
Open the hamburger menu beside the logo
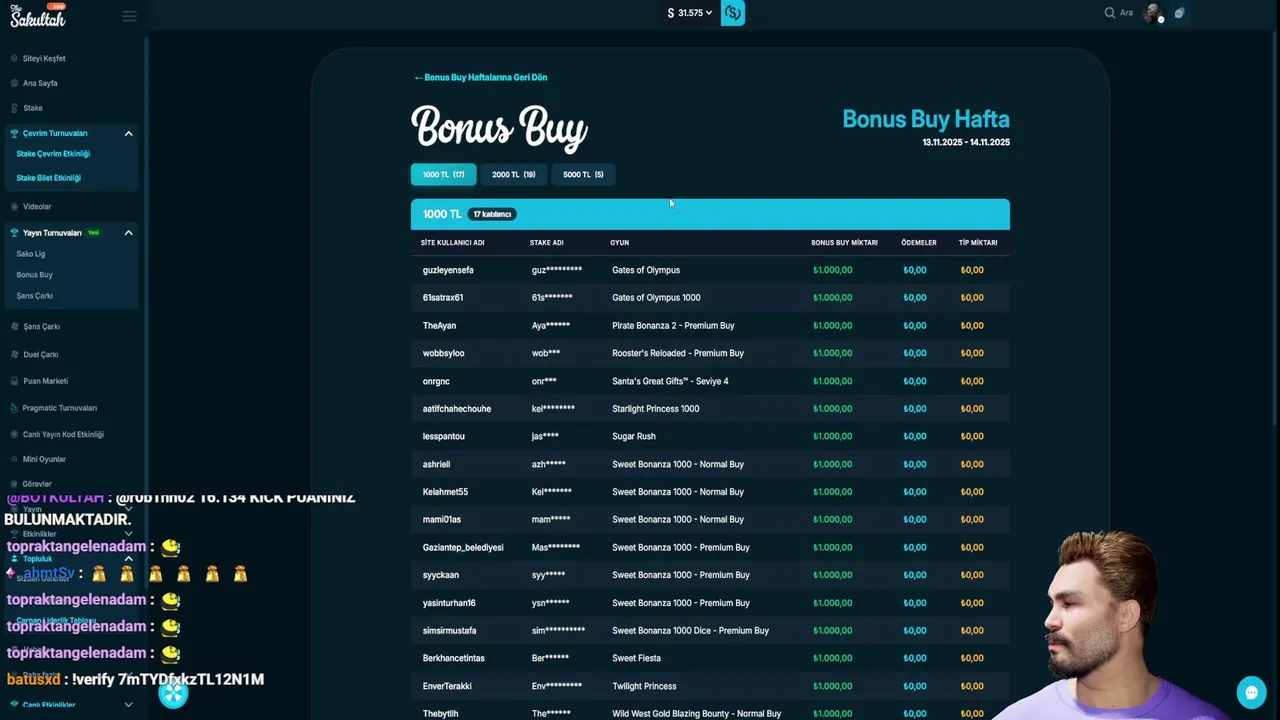[129, 16]
